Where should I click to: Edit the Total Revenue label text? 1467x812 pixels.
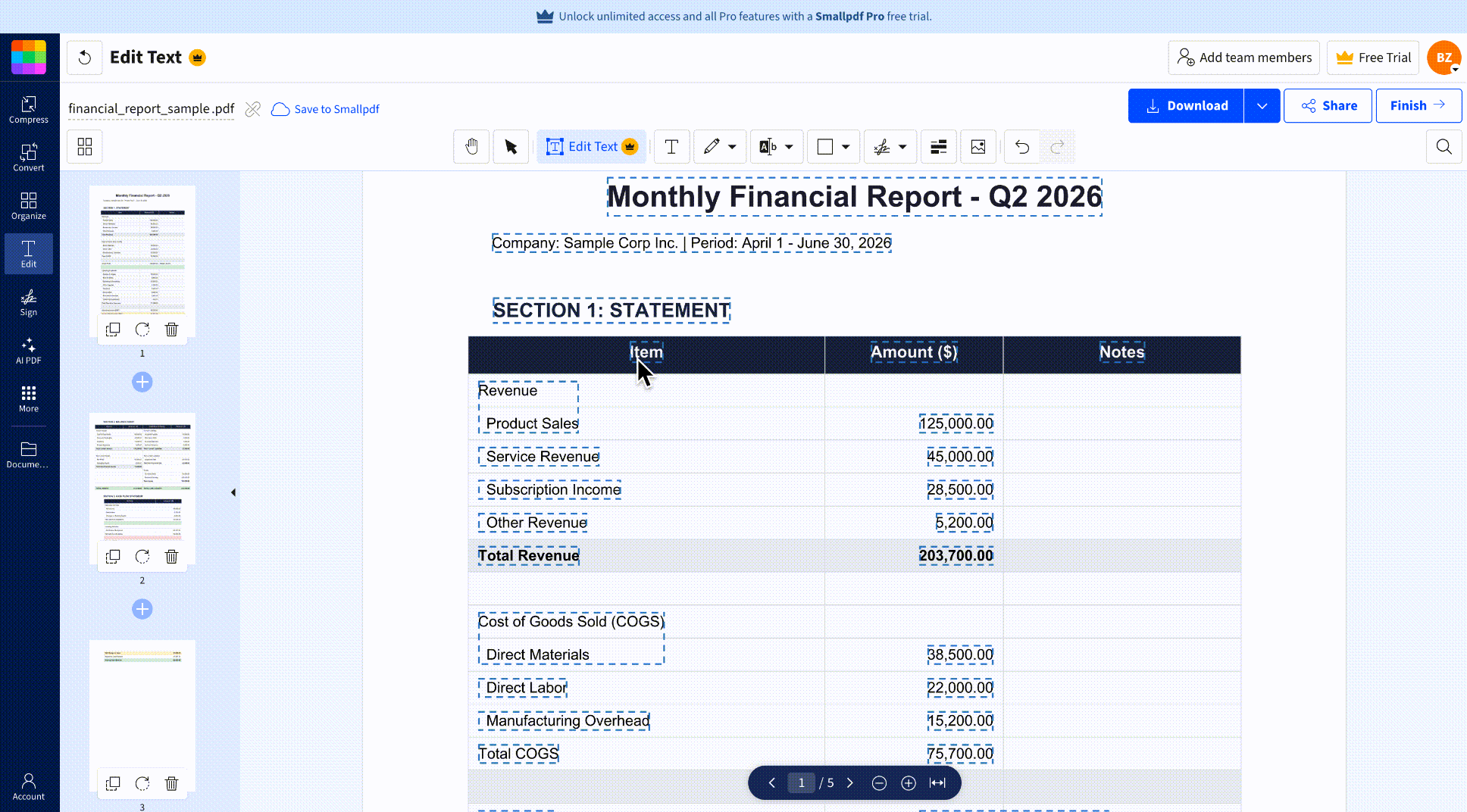coord(528,556)
